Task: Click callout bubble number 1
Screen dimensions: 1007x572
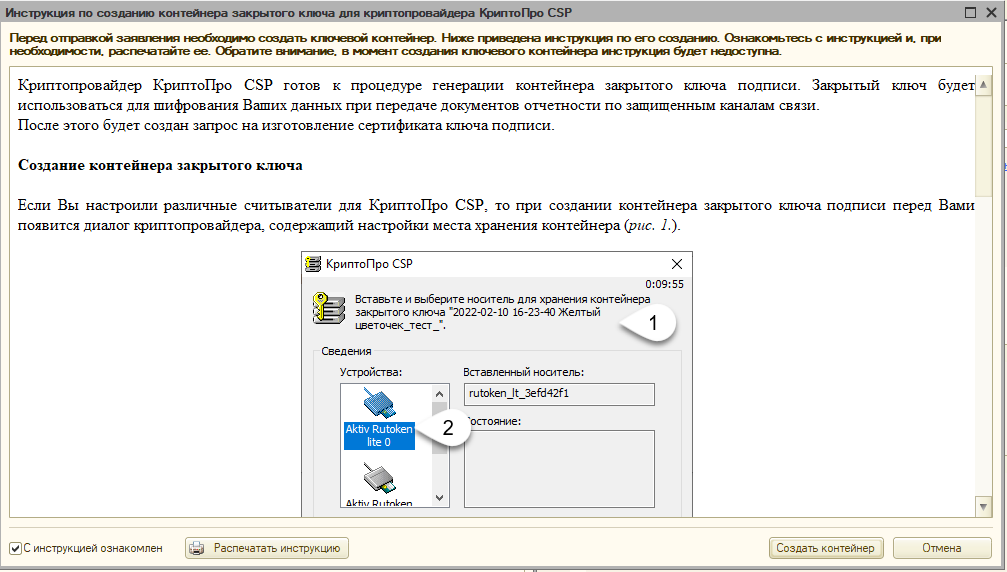Action: (653, 324)
